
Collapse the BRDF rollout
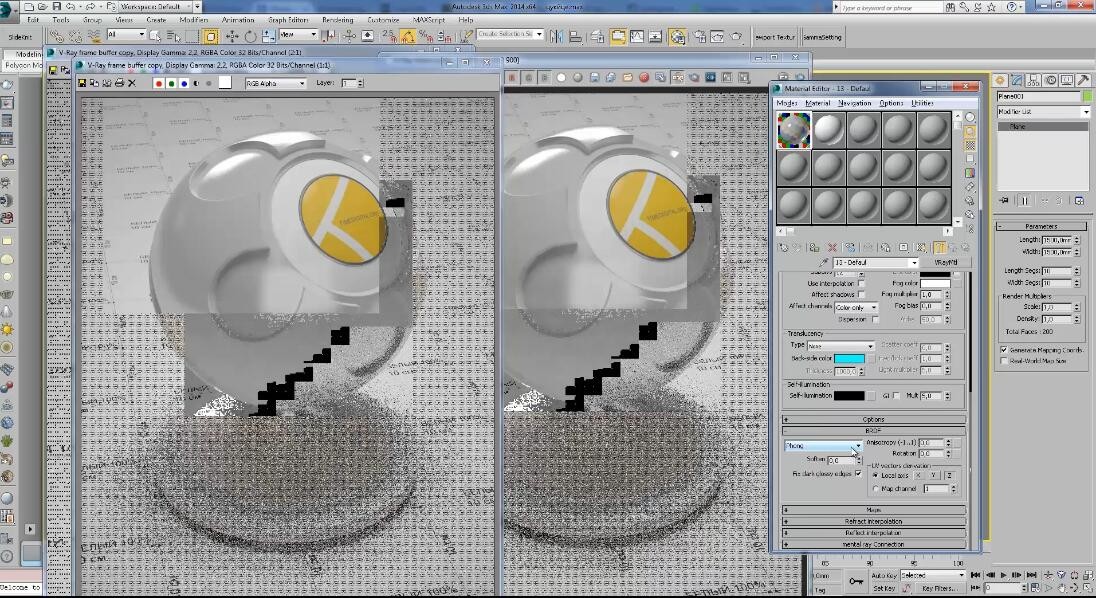(x=874, y=431)
